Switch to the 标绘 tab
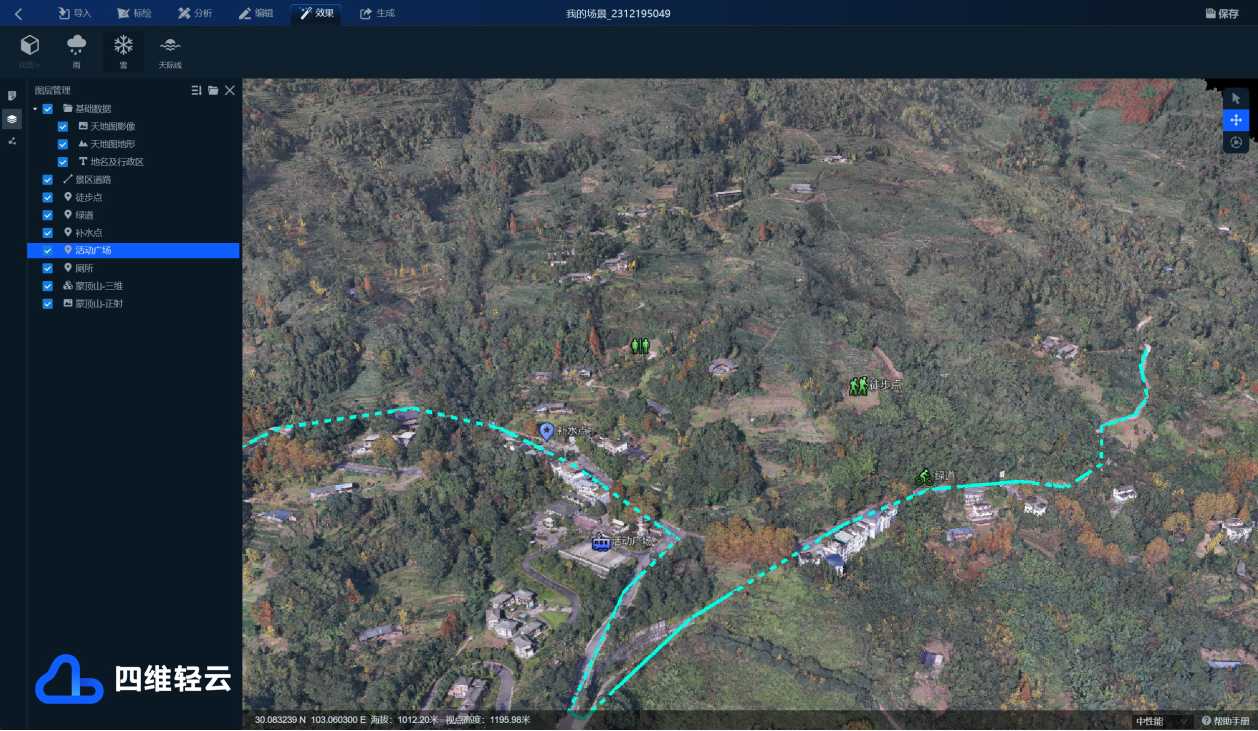 pyautogui.click(x=134, y=13)
